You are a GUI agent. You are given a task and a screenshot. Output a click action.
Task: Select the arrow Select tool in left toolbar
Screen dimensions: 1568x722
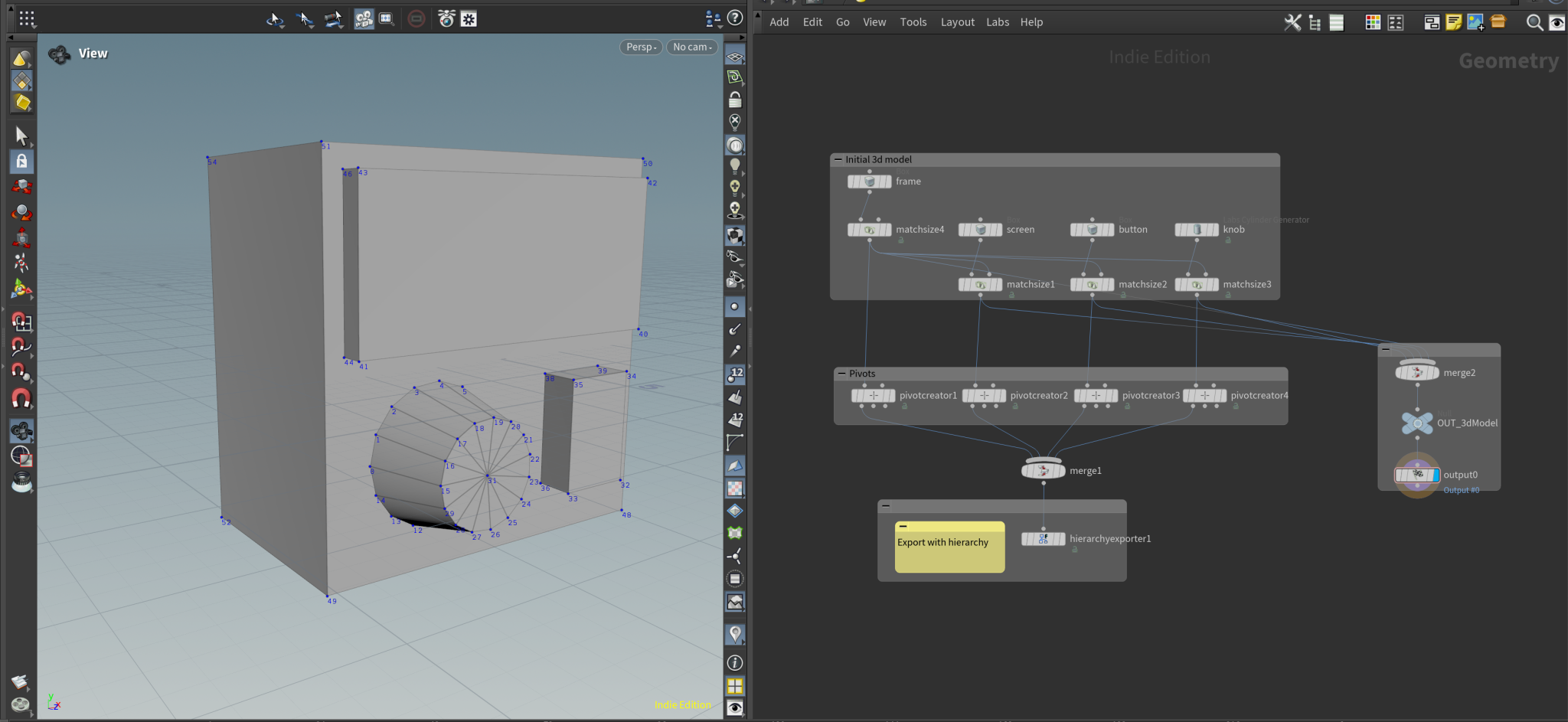(x=21, y=136)
